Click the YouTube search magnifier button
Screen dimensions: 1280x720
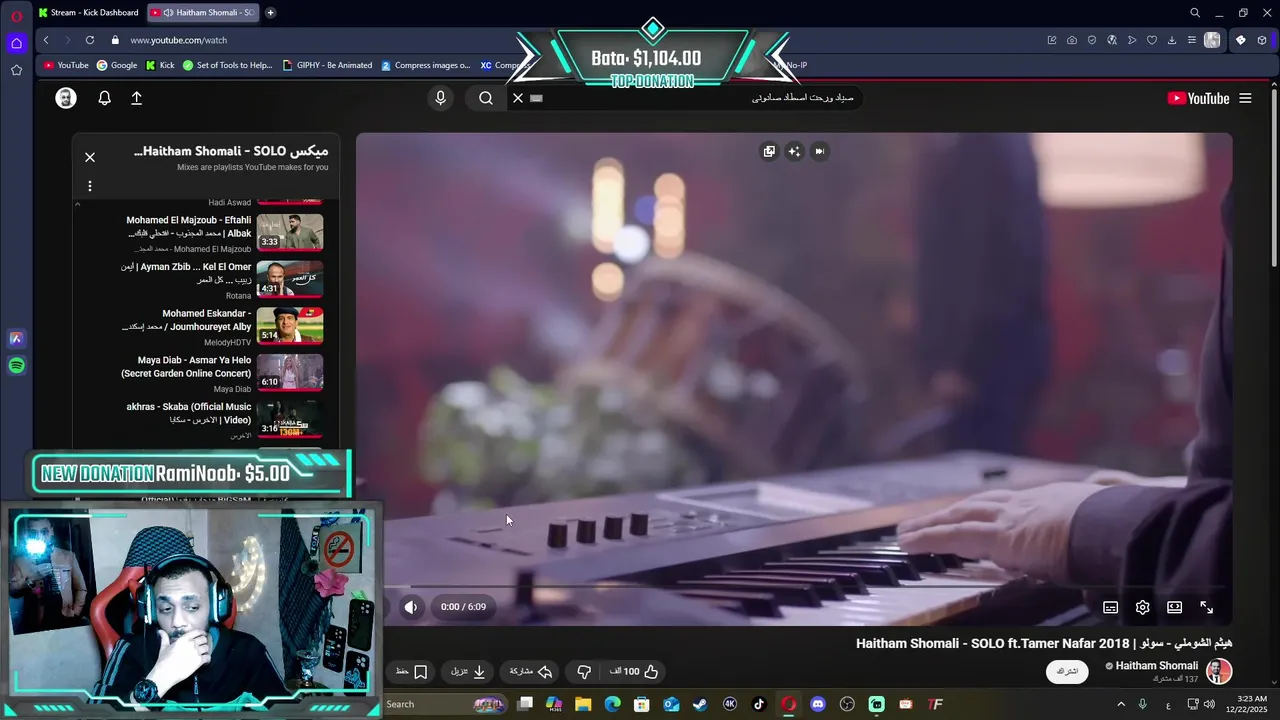pyautogui.click(x=486, y=98)
